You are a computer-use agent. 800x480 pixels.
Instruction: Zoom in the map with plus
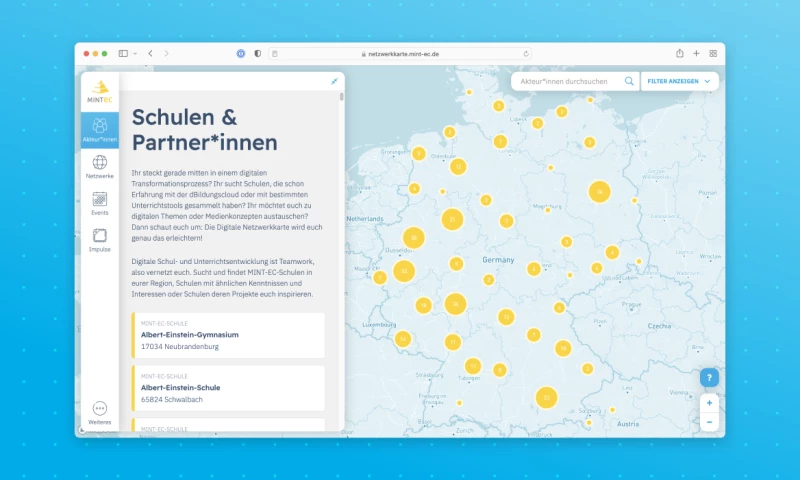tap(709, 403)
